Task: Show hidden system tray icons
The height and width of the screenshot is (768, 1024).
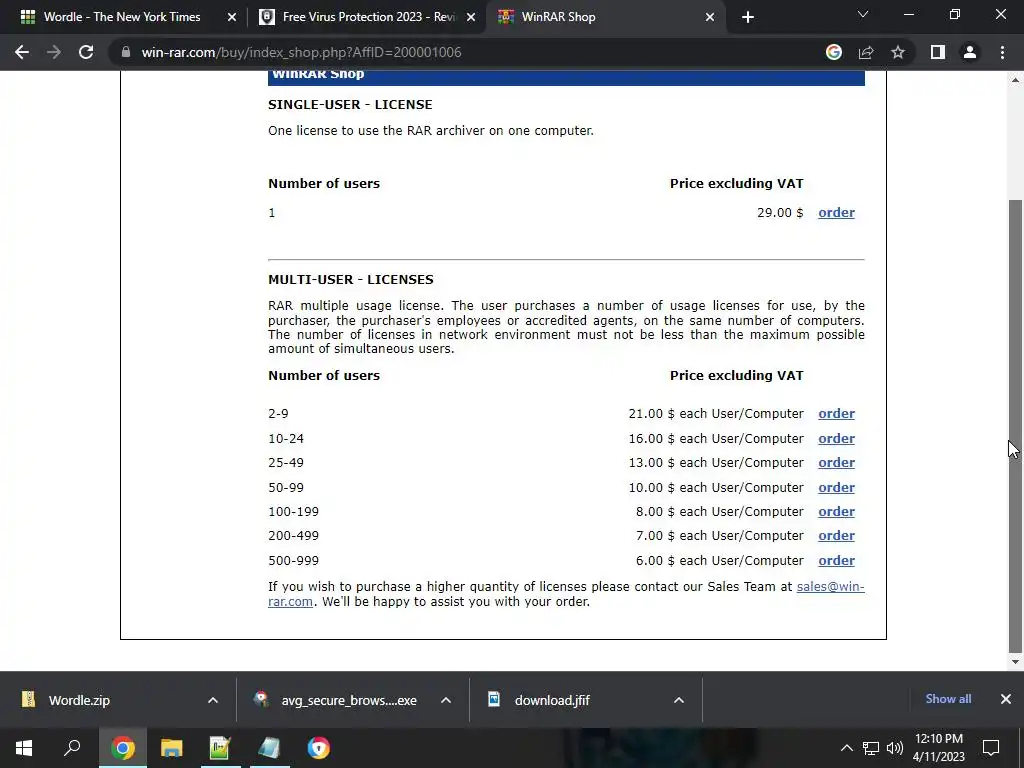Action: 846,748
